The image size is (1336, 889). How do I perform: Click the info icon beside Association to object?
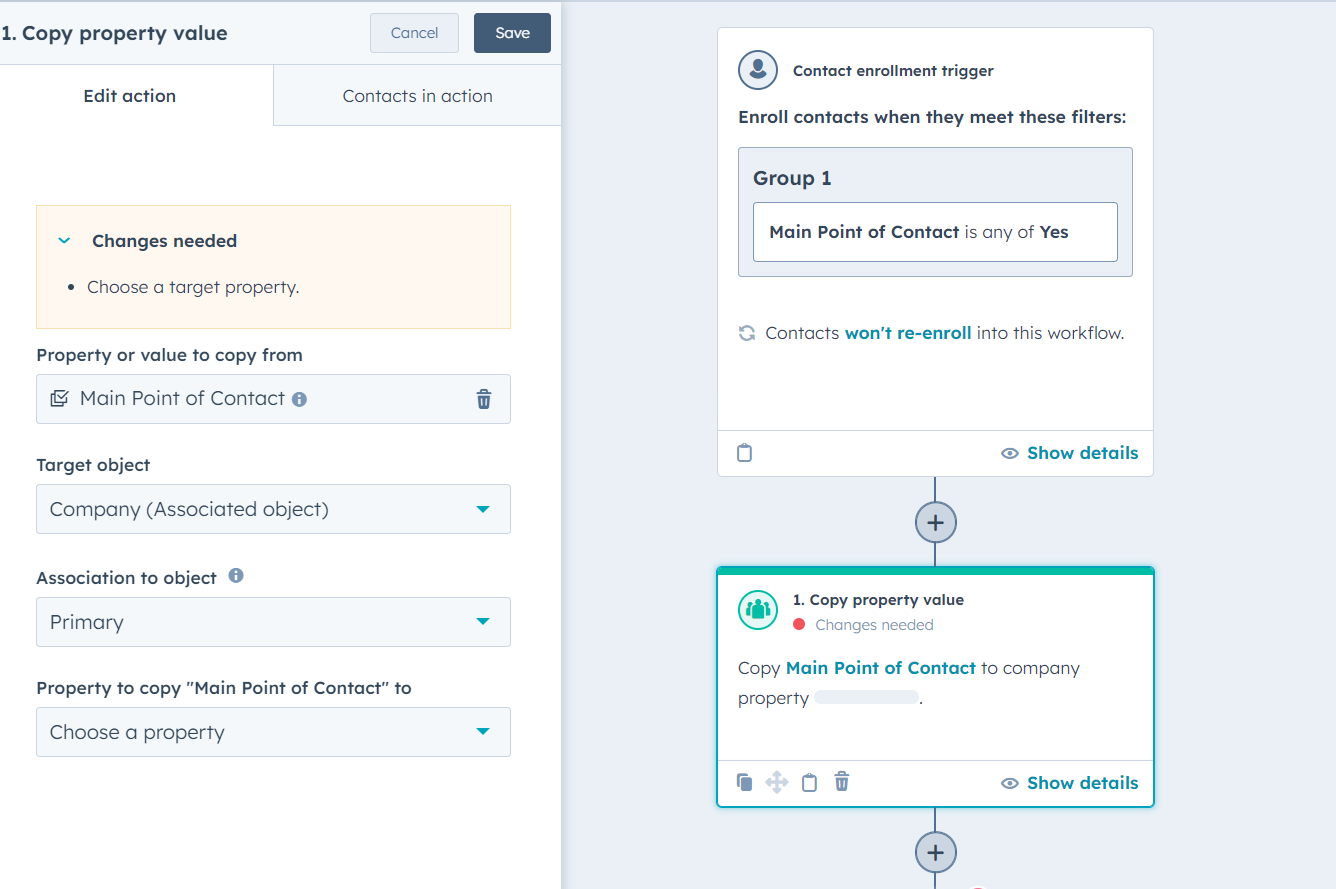click(235, 576)
